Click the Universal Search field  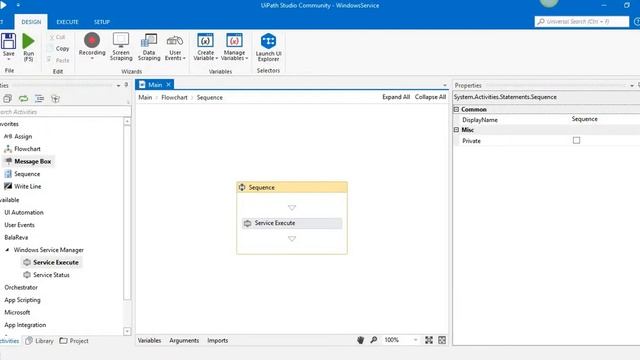(x=582, y=21)
